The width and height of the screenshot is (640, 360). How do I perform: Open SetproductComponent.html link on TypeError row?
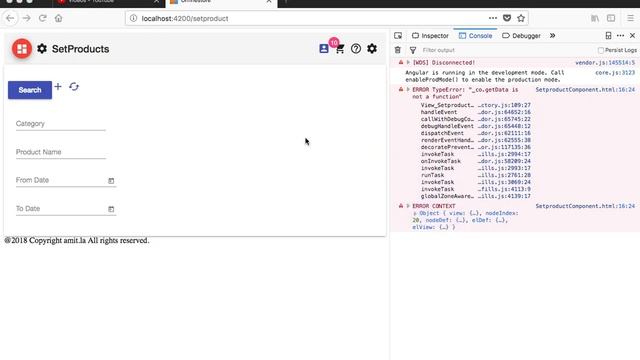pyautogui.click(x=585, y=90)
